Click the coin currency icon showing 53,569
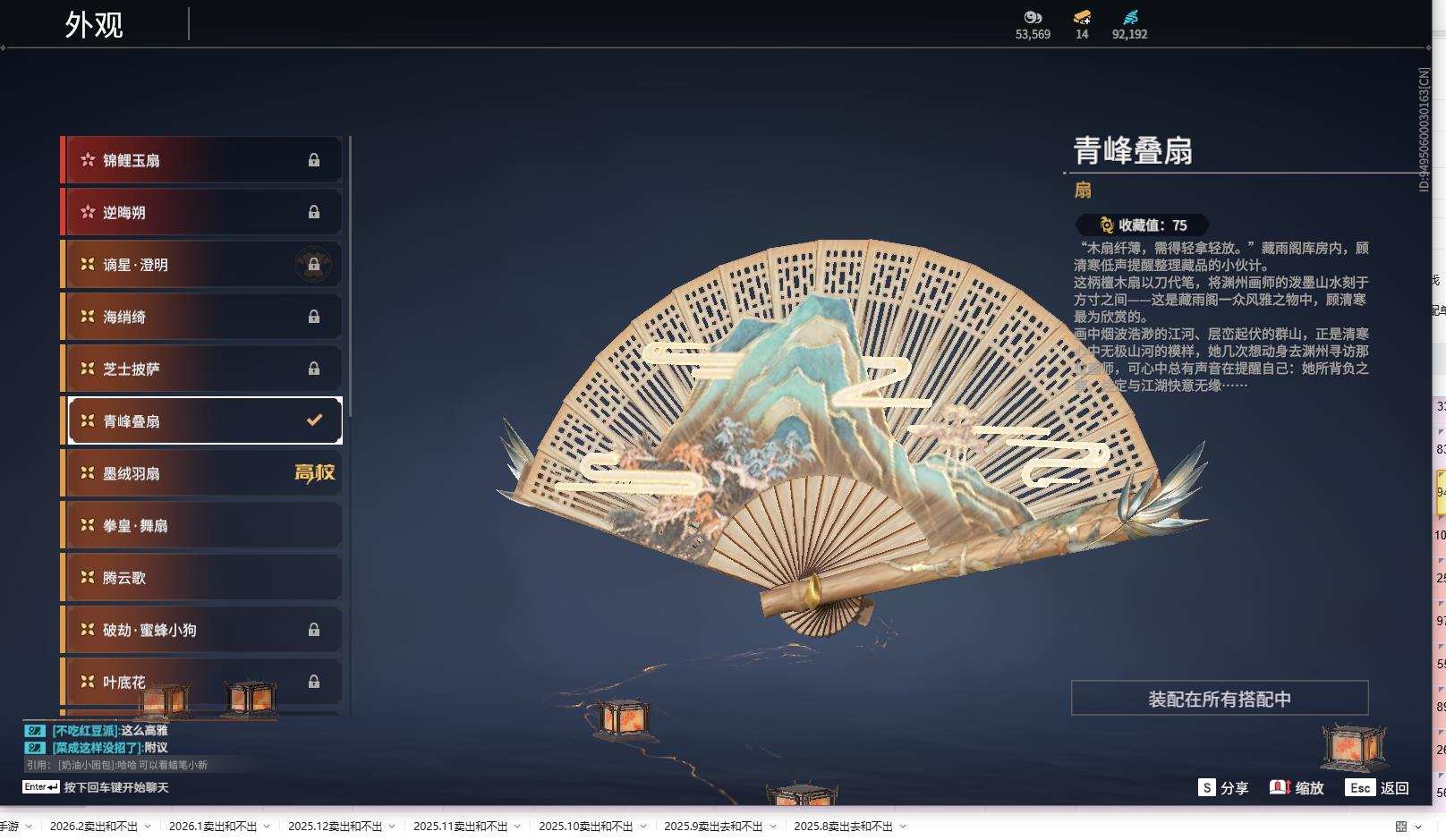The width and height of the screenshot is (1446, 840). point(1033,18)
